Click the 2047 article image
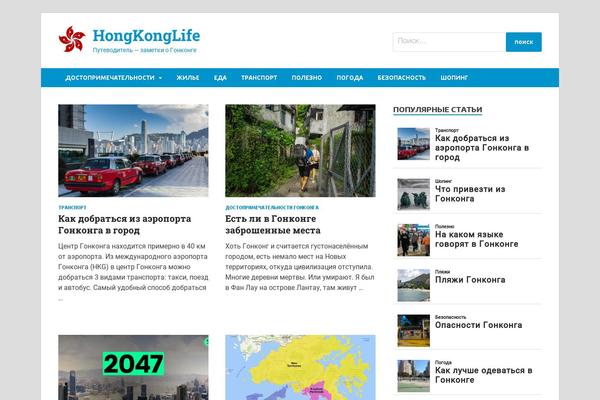The width and height of the screenshot is (600, 400). pyautogui.click(x=133, y=367)
